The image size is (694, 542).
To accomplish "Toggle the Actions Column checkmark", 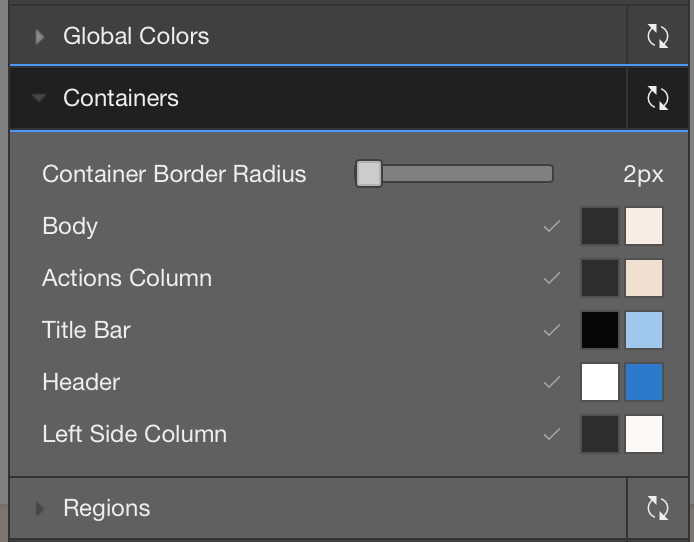I will [x=552, y=278].
